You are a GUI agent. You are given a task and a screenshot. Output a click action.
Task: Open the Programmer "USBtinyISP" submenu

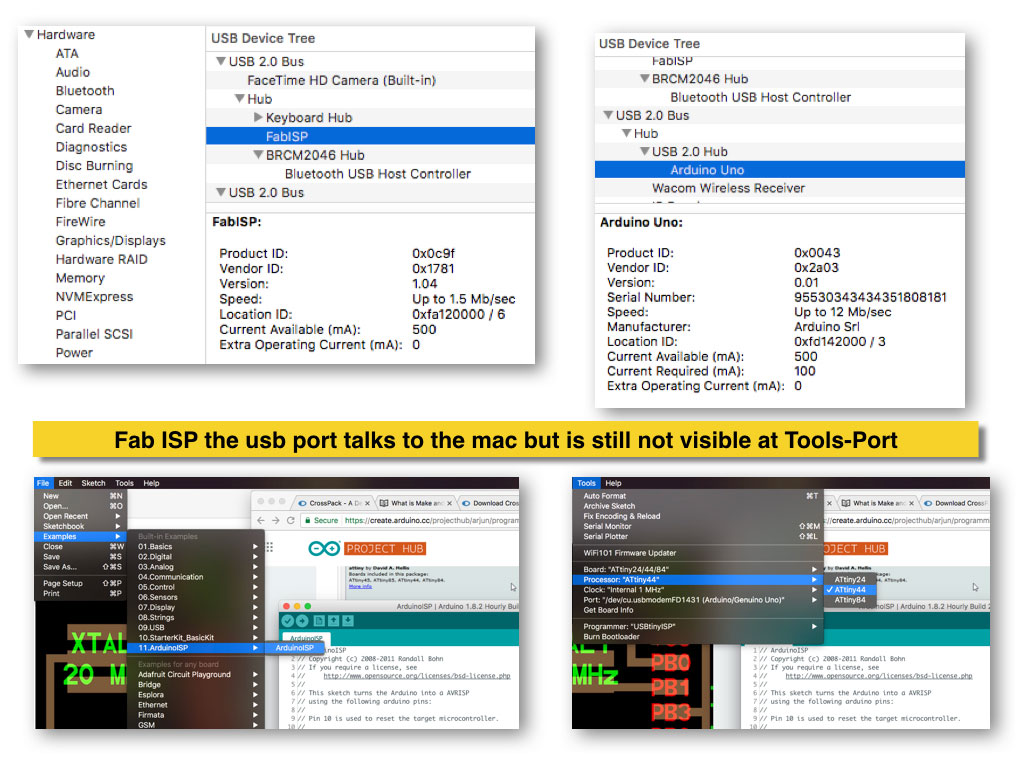697,626
